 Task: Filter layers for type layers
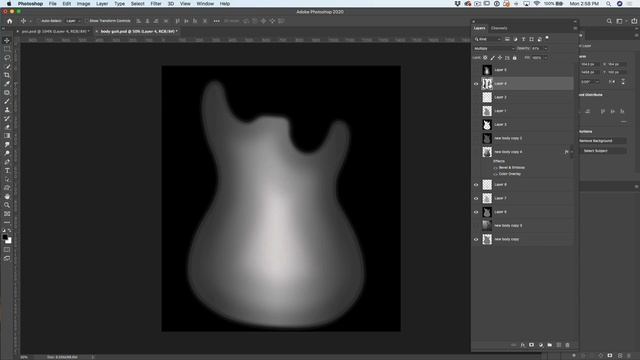[x=523, y=39]
